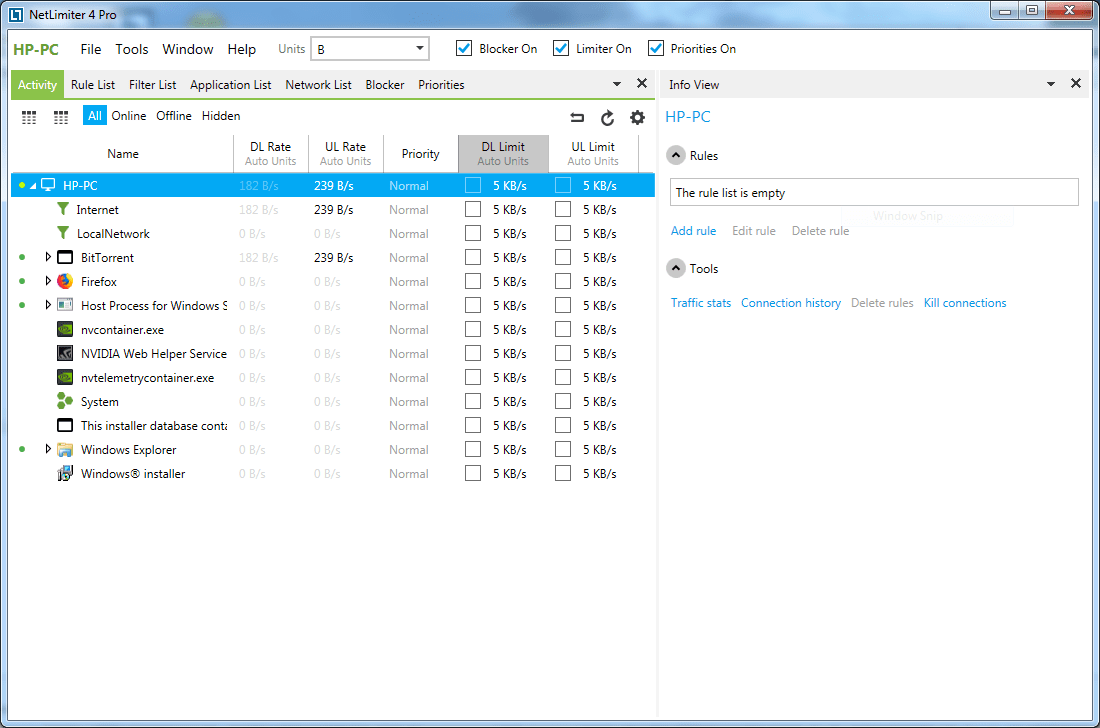Open the Connection history link
Viewport: 1100px width, 728px height.
click(791, 303)
